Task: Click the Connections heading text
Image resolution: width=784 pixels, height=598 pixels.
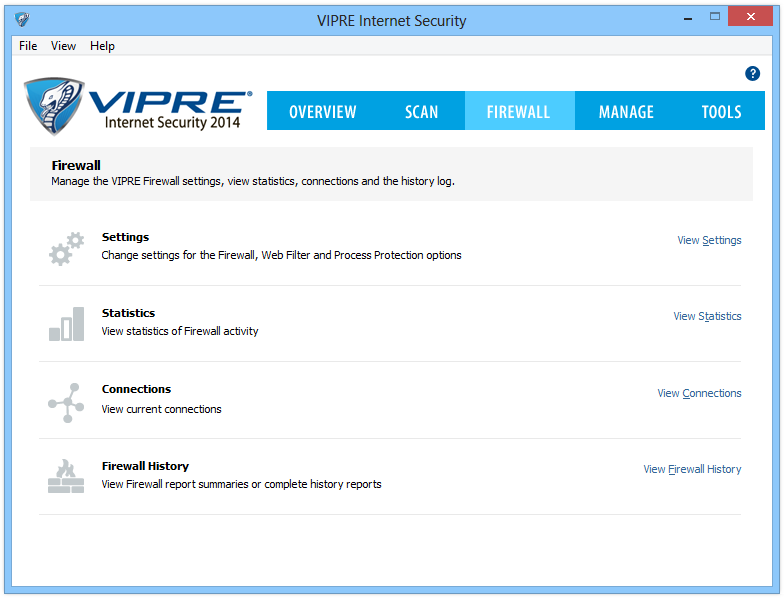Action: (136, 389)
